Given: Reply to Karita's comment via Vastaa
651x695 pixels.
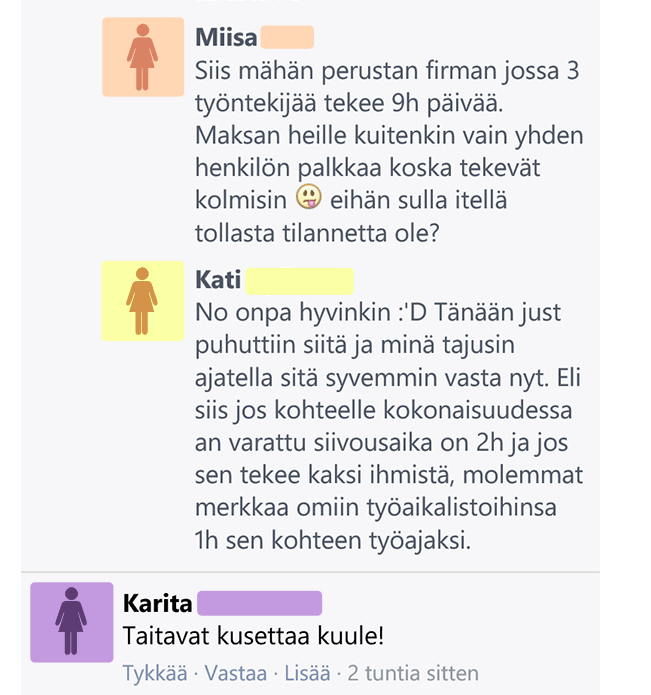Looking at the screenshot, I should [x=236, y=673].
